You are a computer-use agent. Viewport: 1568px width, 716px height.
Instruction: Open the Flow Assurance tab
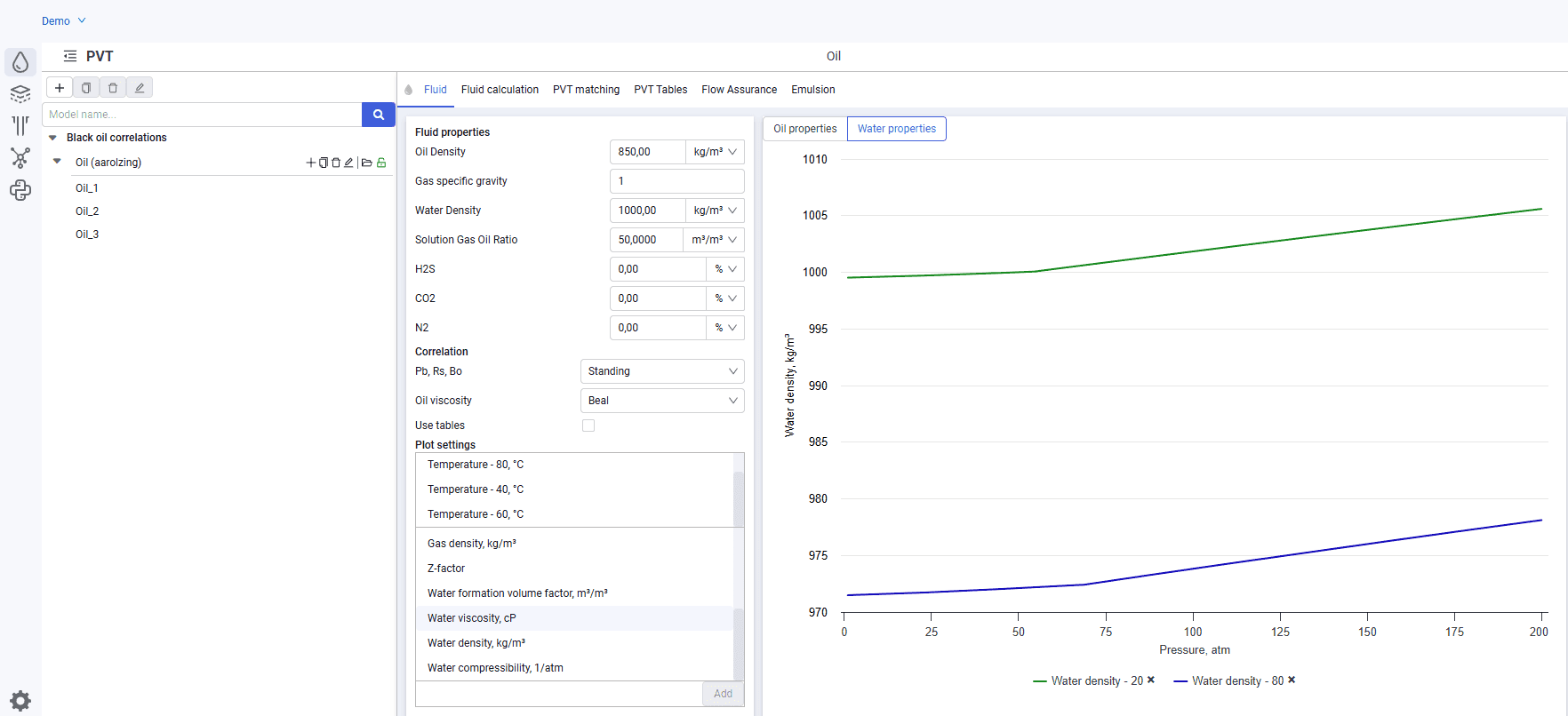coord(739,90)
